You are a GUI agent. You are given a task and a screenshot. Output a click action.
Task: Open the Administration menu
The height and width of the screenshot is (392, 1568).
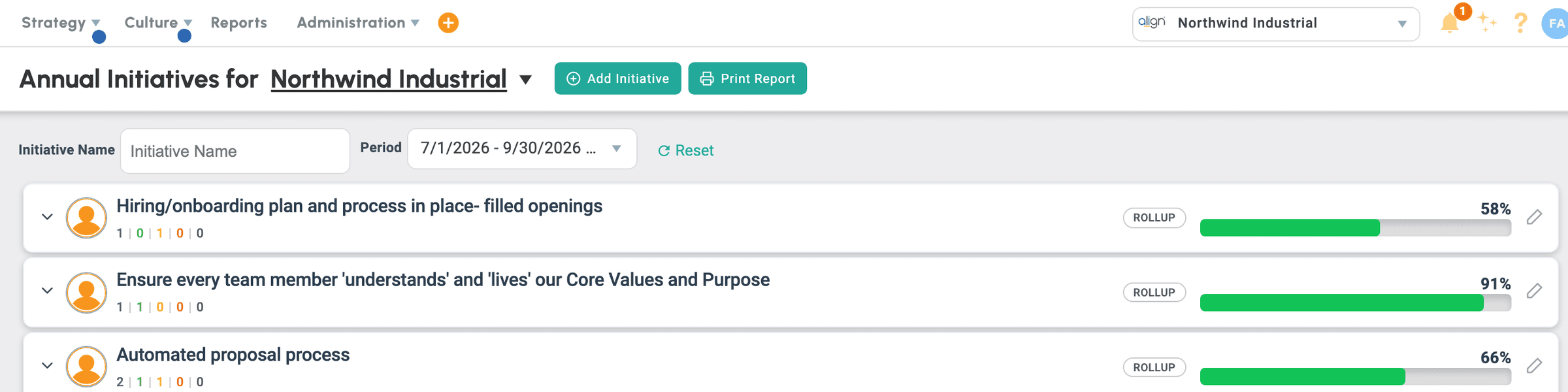[x=357, y=23]
